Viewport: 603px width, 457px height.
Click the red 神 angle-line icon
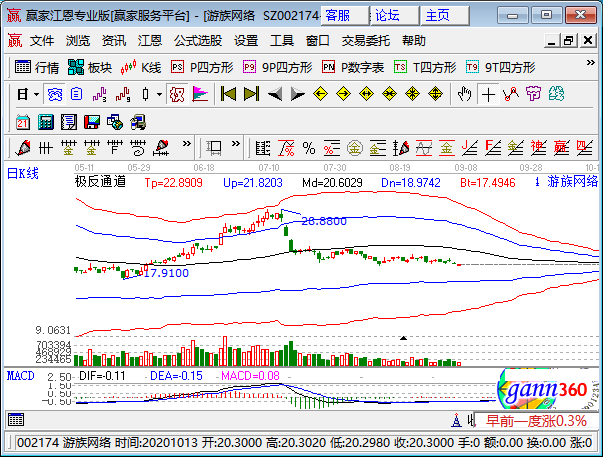point(538,148)
